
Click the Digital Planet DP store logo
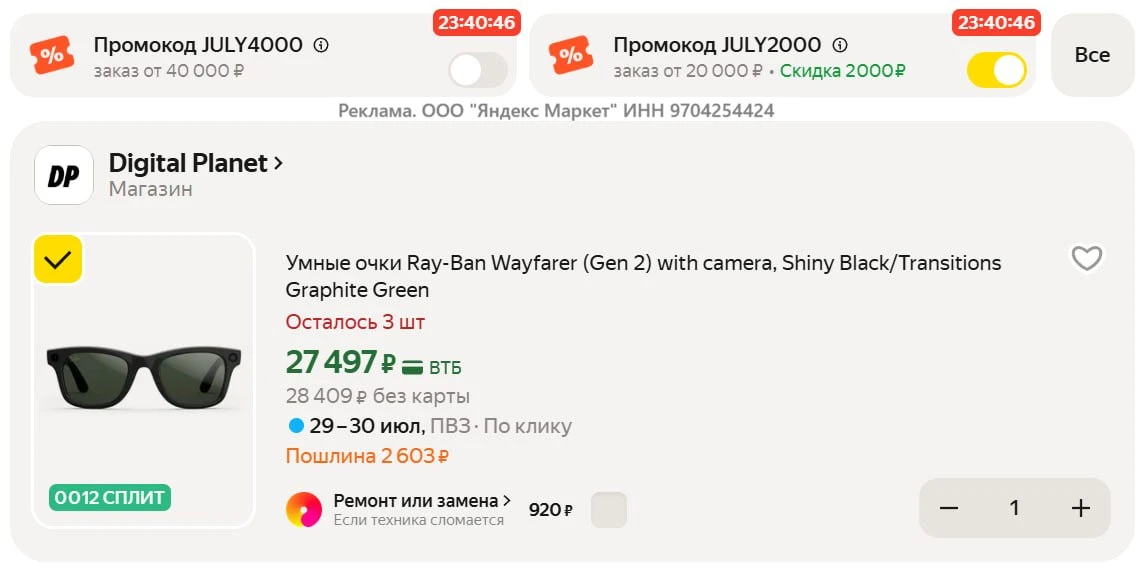click(x=64, y=175)
